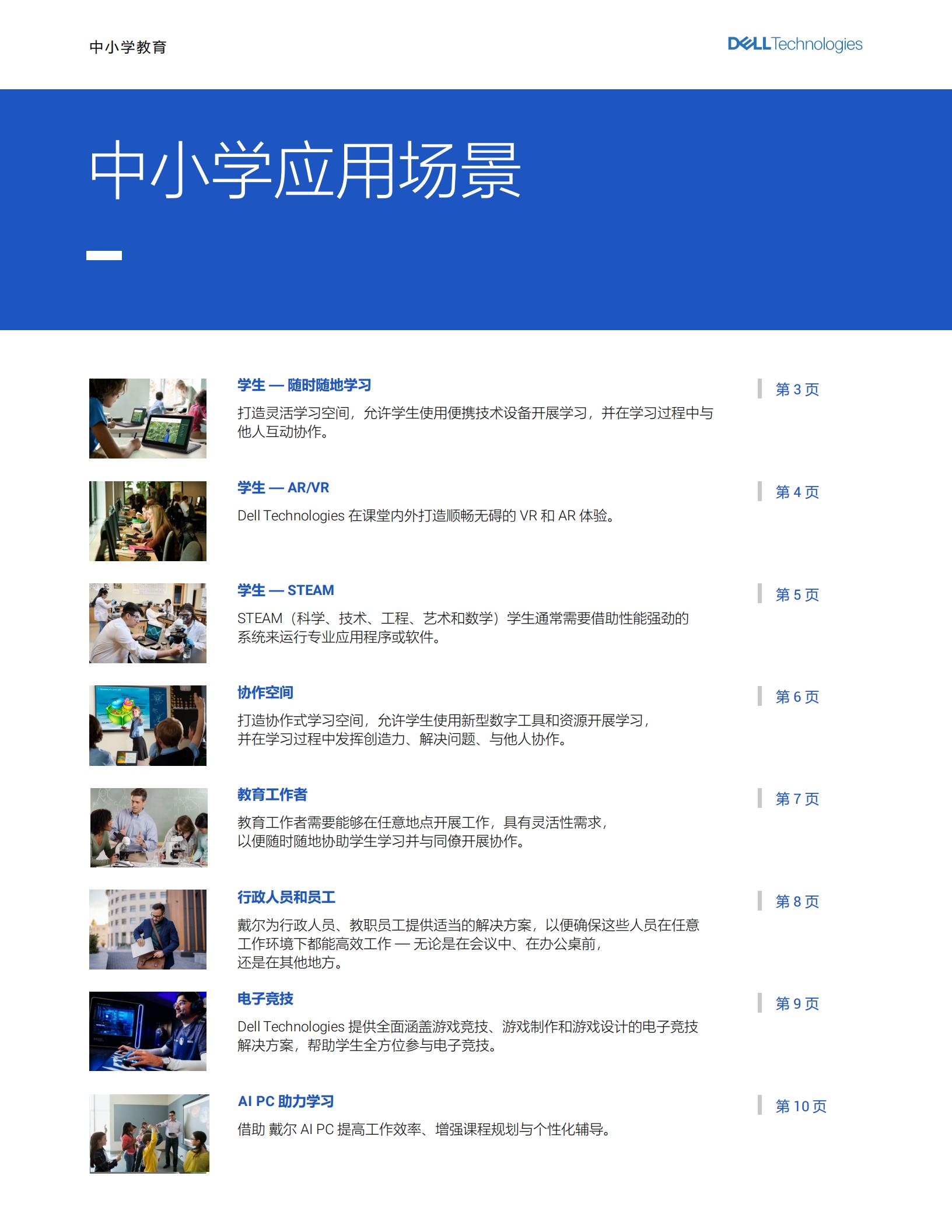Click the STEAM microscope lab thumbnail
952x1232 pixels.
point(148,623)
